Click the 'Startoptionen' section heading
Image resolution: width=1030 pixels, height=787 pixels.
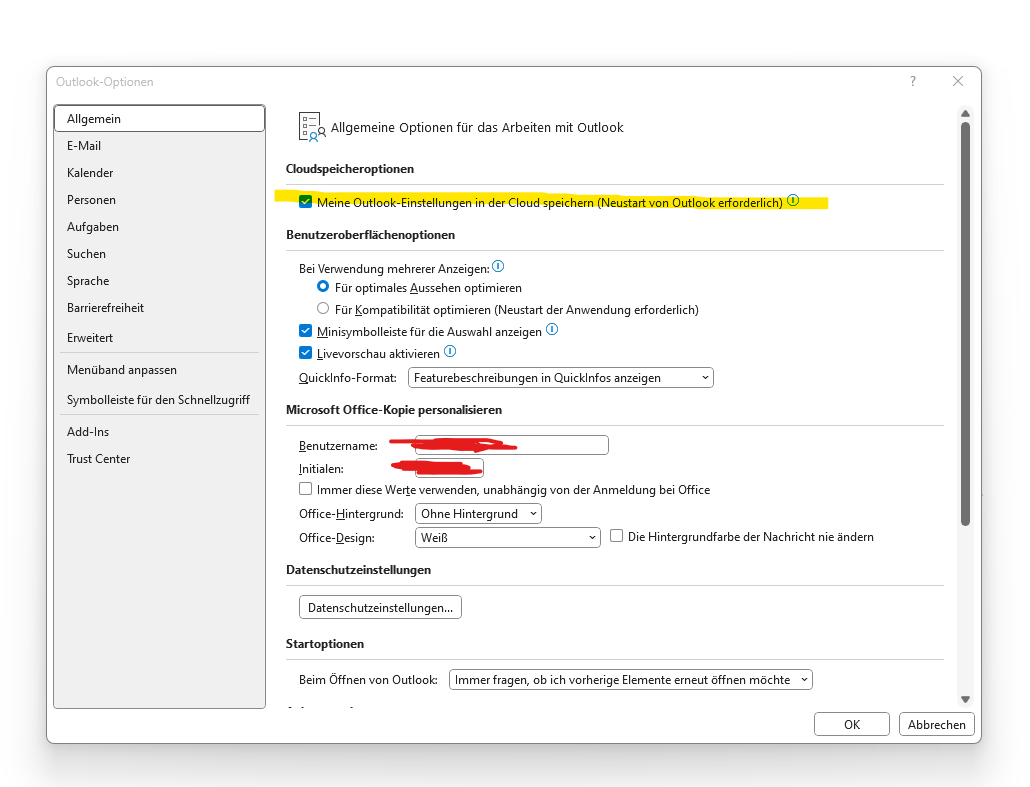coord(325,644)
